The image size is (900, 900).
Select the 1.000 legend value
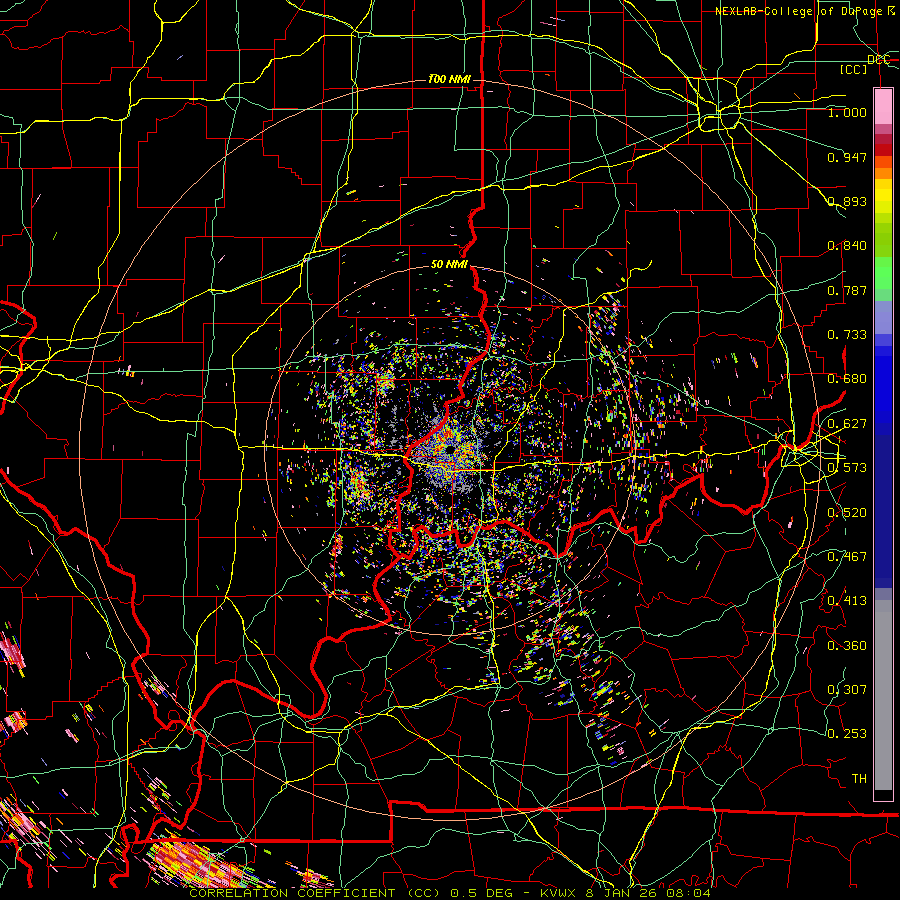(x=847, y=112)
